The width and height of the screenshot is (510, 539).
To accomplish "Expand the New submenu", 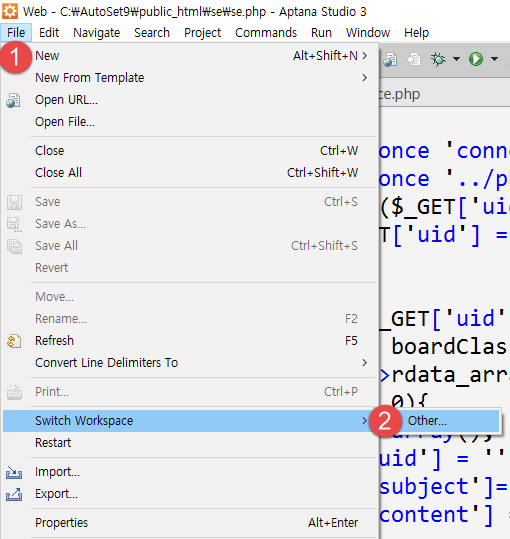I will click(189, 56).
